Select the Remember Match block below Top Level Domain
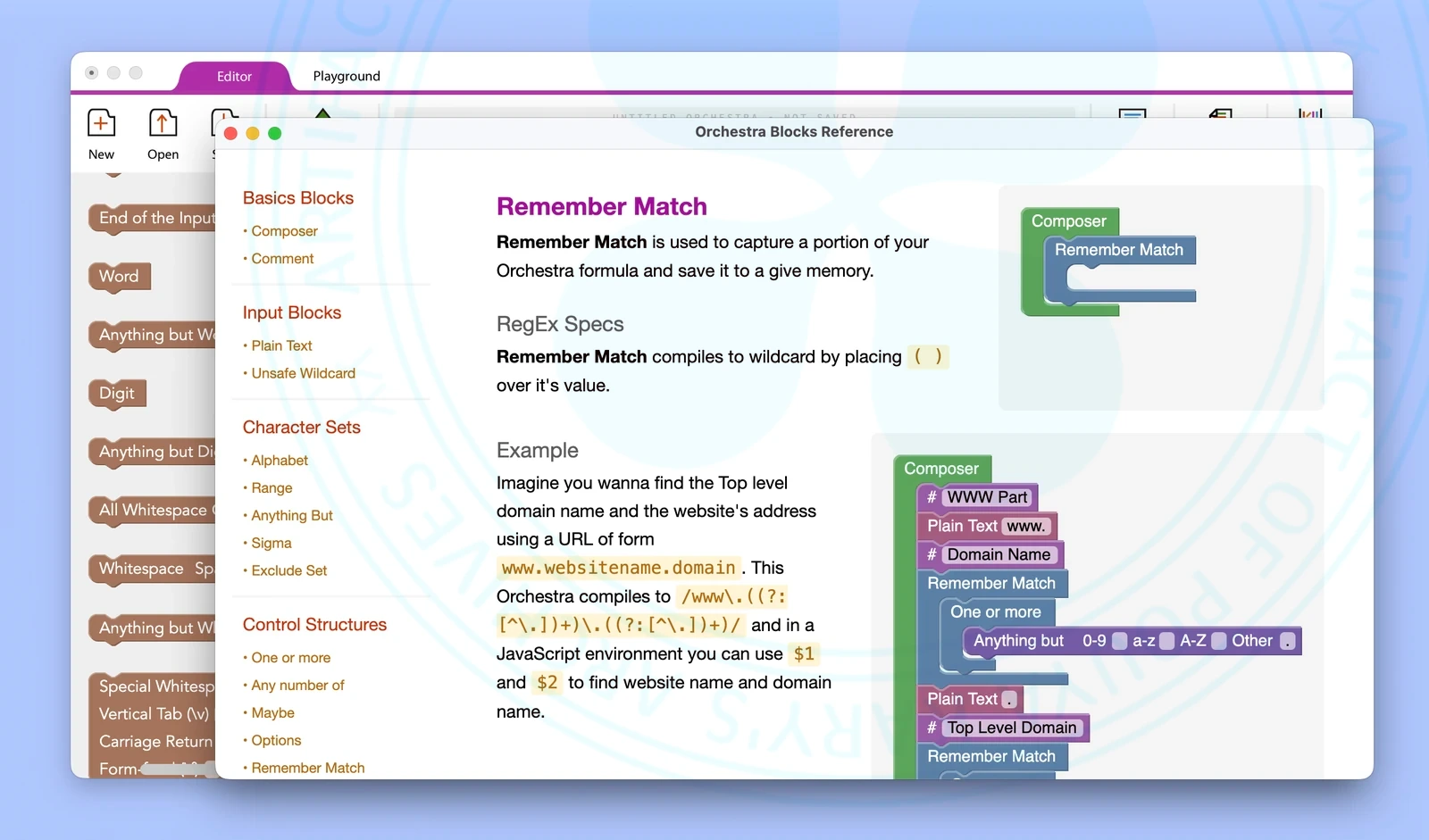 pos(991,757)
